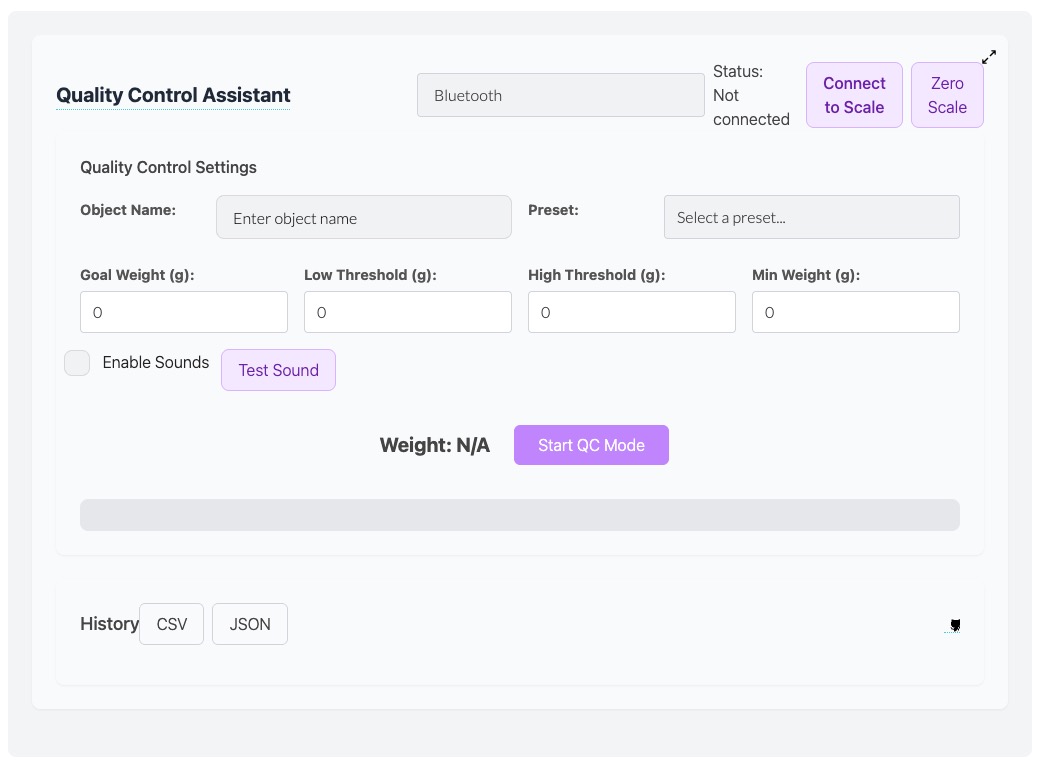Viewport: 1041px width, 768px height.
Task: Export history with the JSON button
Action: (250, 624)
